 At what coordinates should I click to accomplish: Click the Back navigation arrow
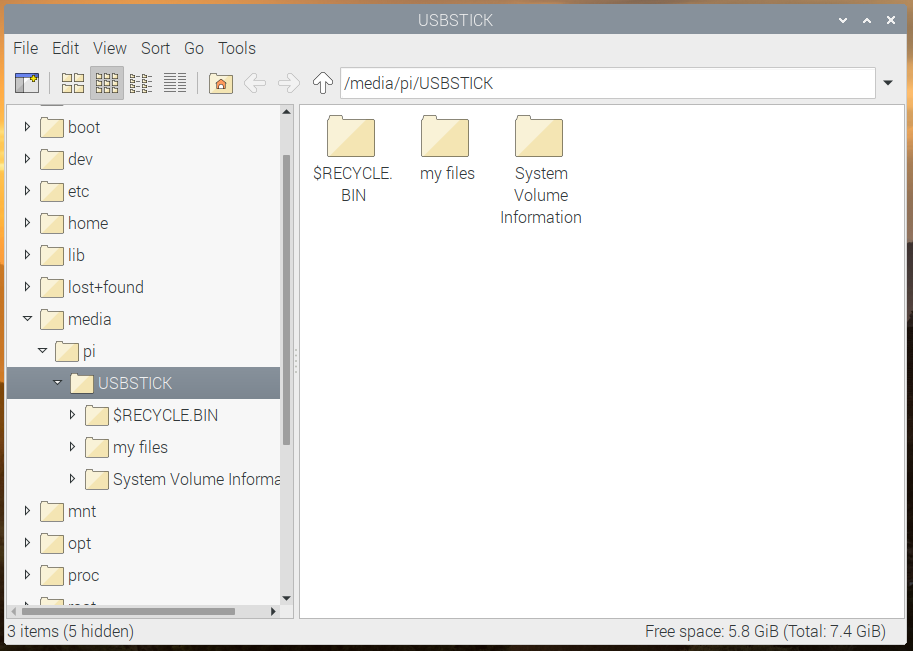255,83
